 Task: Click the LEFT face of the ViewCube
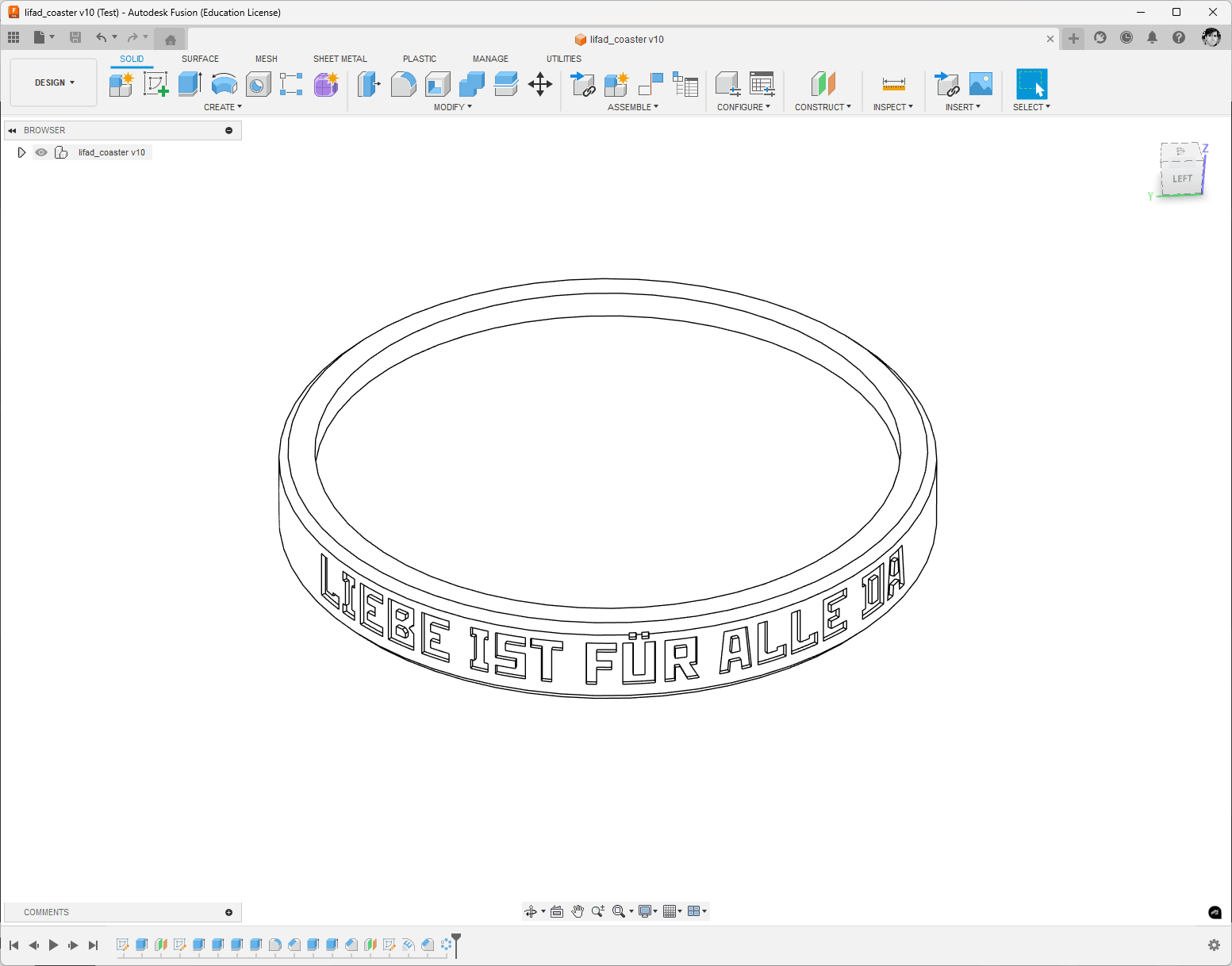click(x=1181, y=179)
